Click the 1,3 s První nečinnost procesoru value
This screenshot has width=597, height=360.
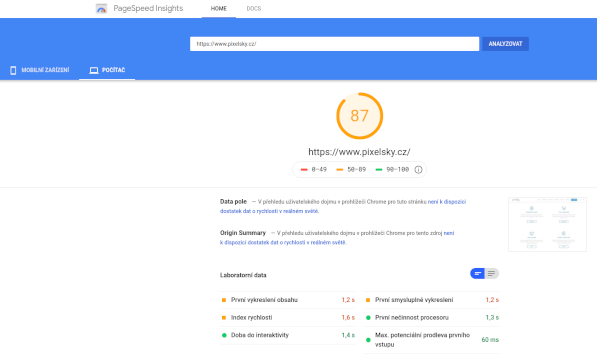tap(492, 317)
